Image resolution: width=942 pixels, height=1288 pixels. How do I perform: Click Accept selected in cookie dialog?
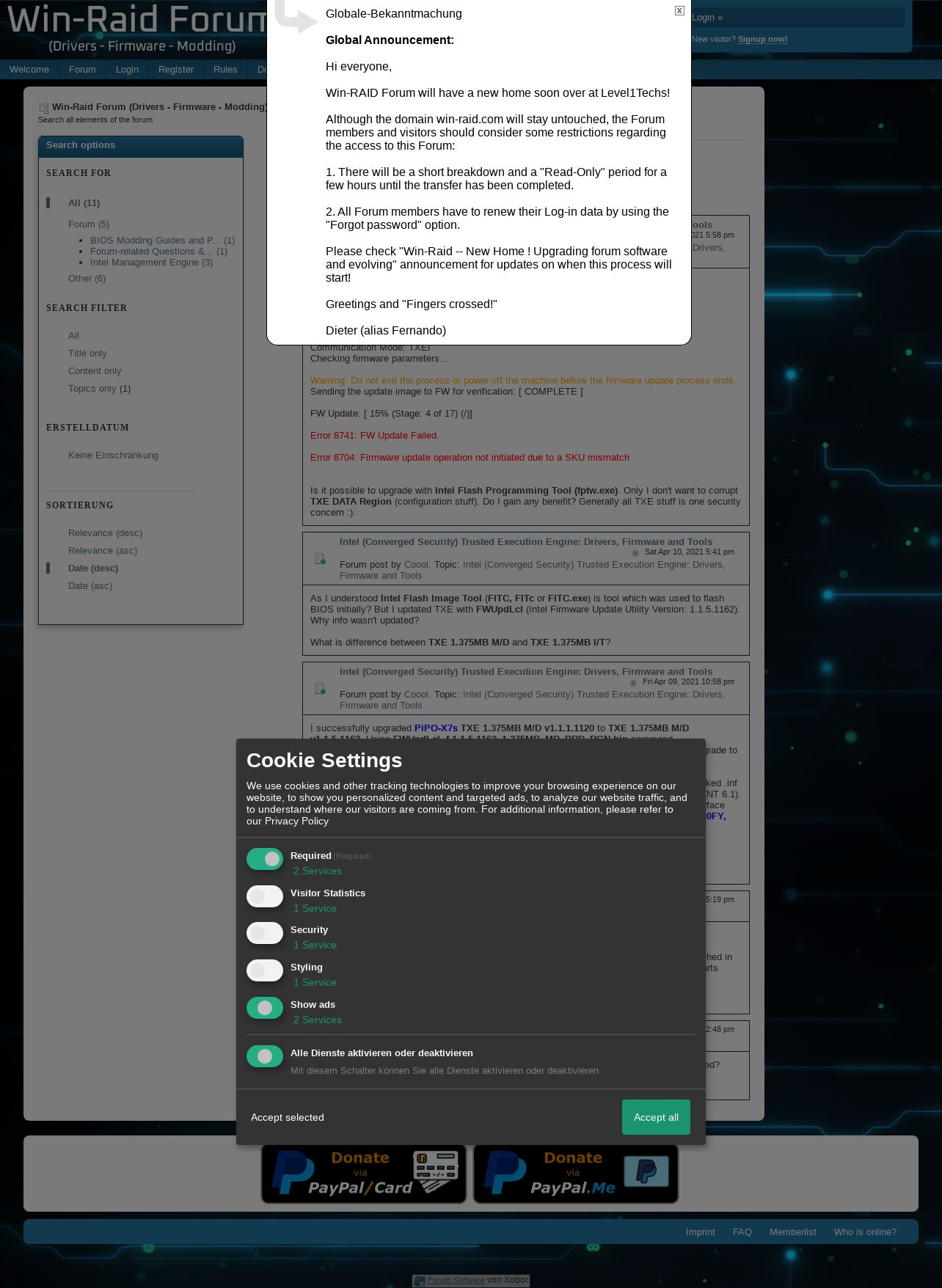288,1117
